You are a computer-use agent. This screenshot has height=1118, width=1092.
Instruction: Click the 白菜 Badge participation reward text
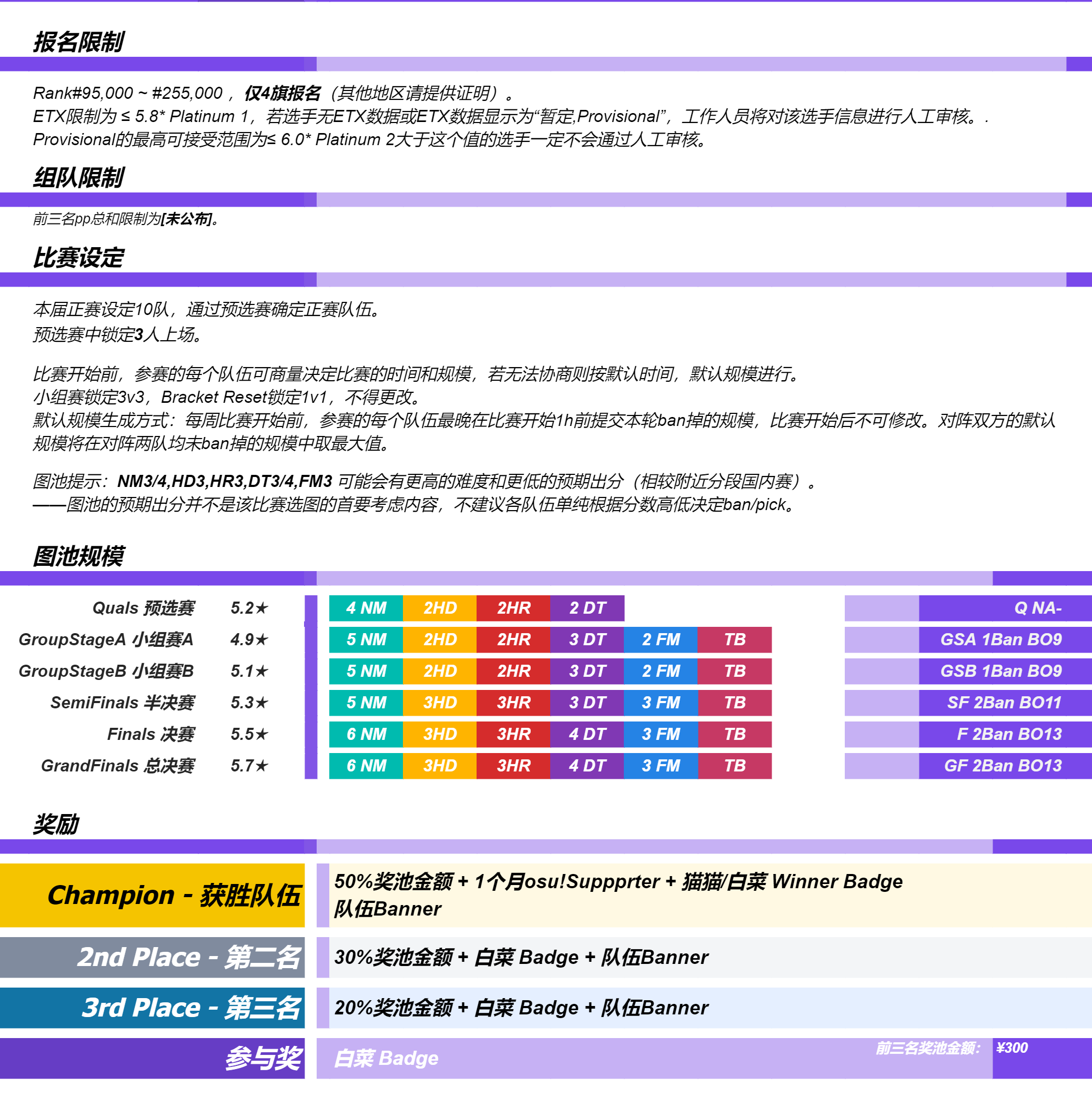point(386,1058)
